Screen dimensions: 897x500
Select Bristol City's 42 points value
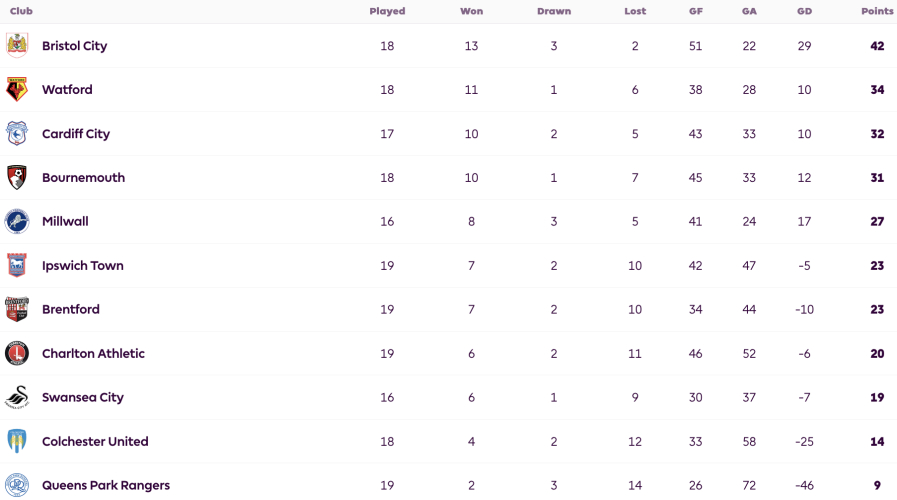877,46
